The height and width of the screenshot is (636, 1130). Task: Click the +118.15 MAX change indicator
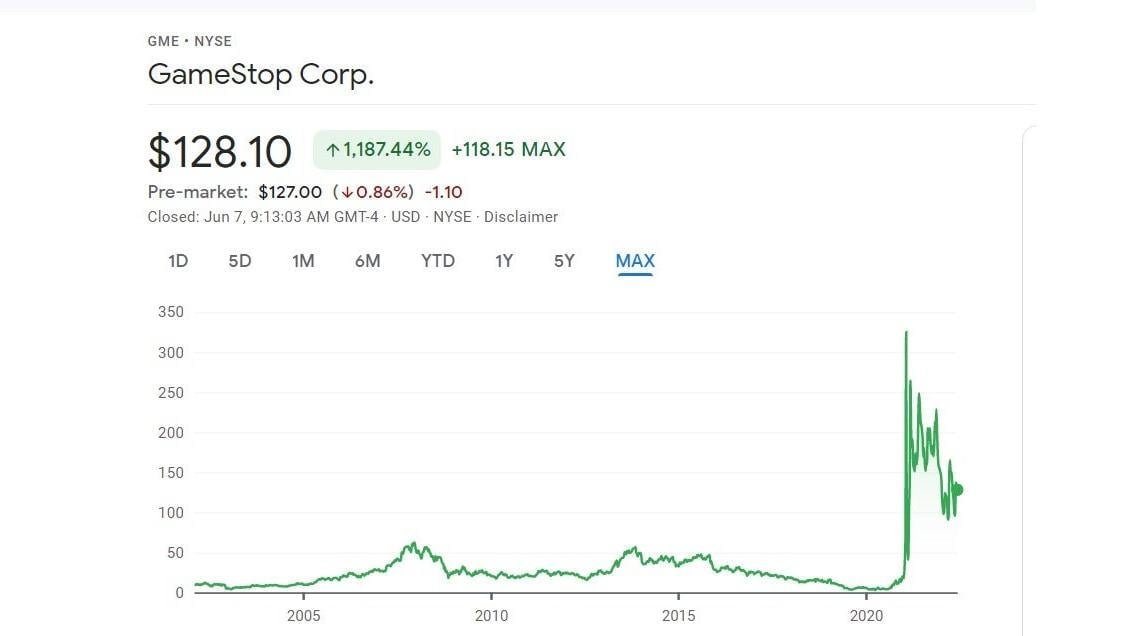[508, 149]
